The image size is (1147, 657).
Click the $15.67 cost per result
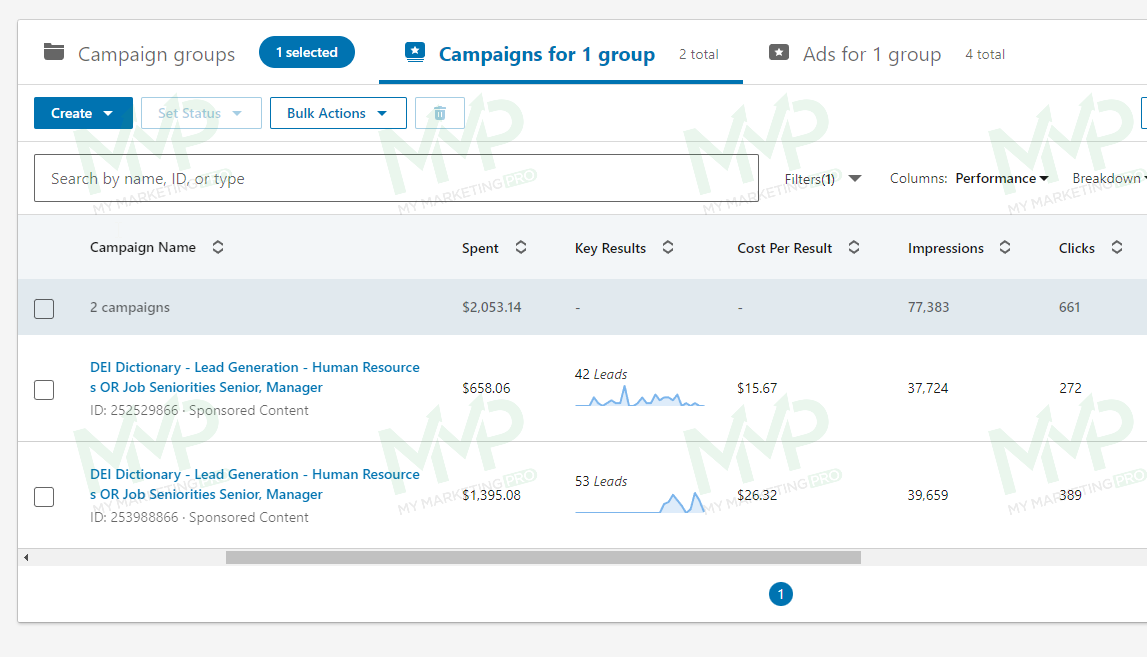pyautogui.click(x=757, y=388)
